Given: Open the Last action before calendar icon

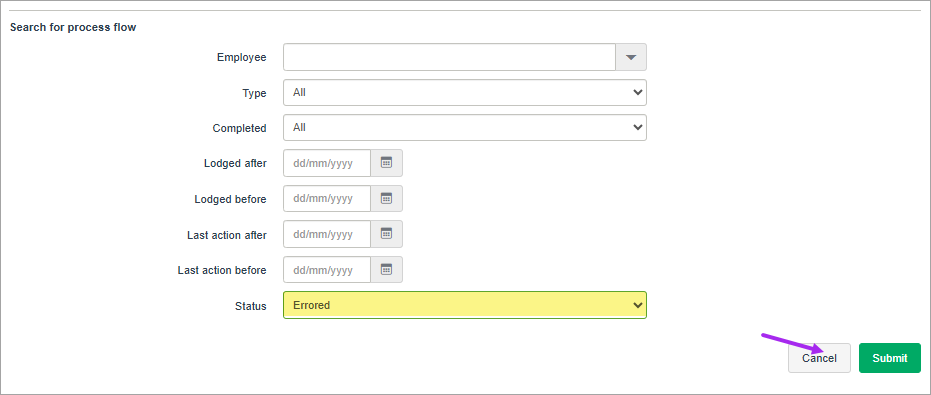Looking at the screenshot, I should coord(387,270).
